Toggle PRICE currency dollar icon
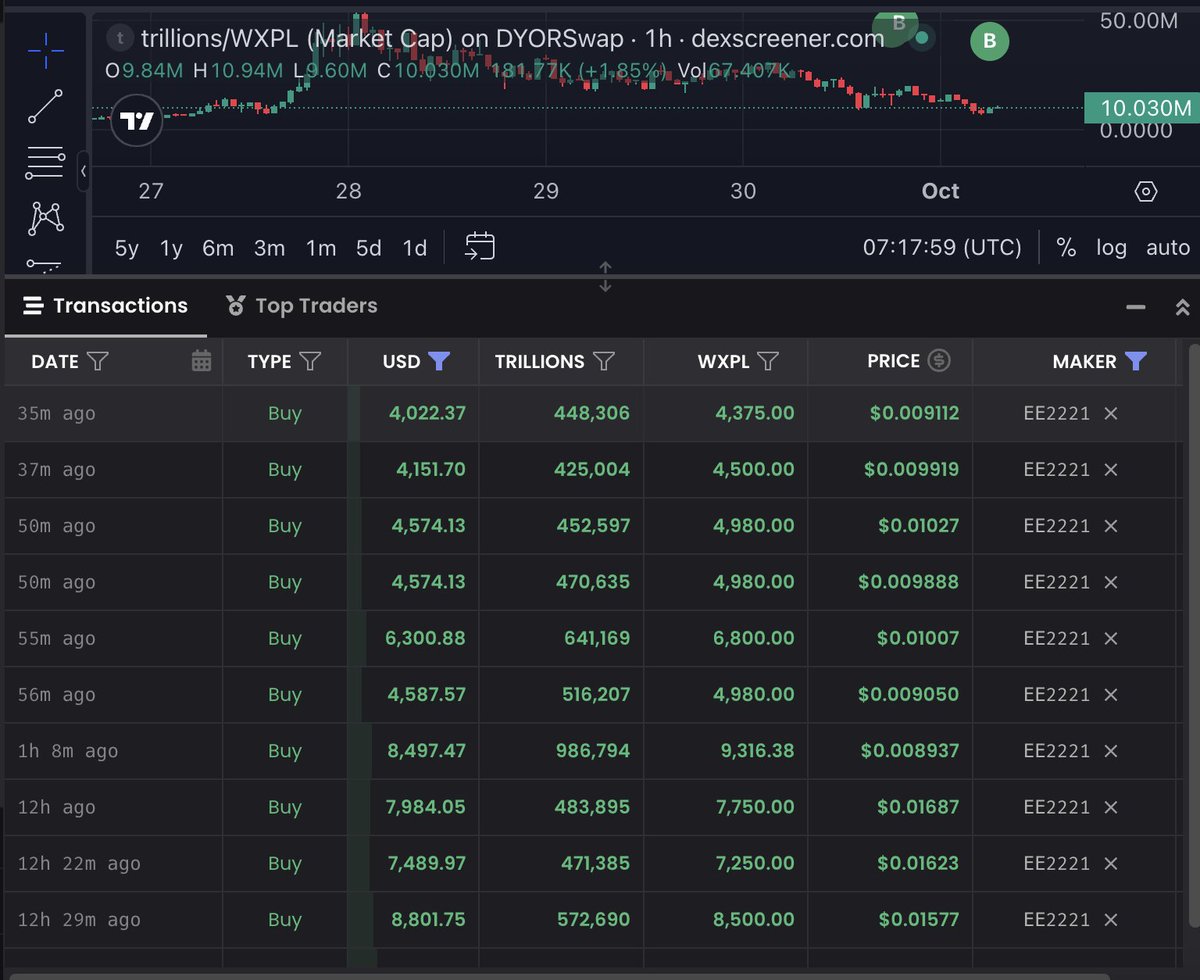 point(939,361)
